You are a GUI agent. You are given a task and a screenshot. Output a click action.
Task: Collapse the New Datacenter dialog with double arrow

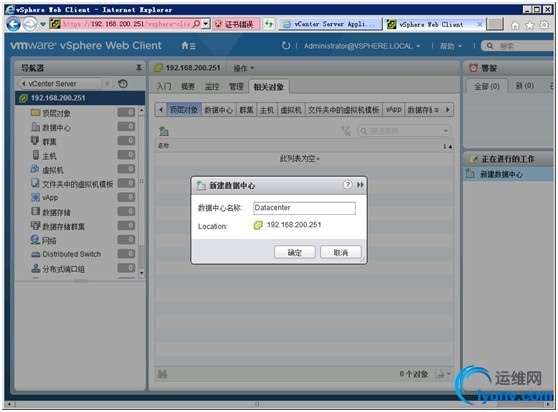tap(360, 185)
